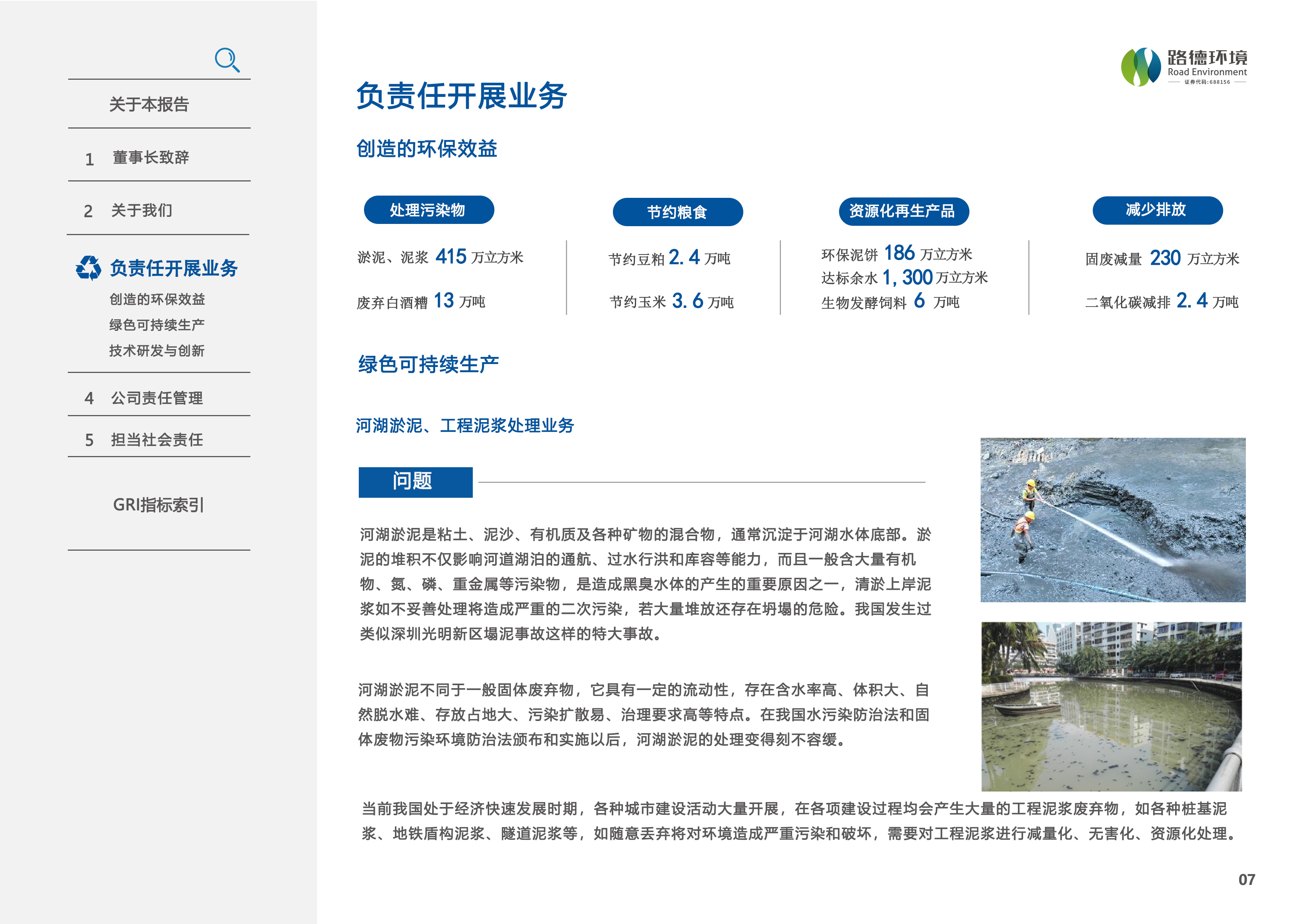
Task: Go to section 1 董事长致辞
Action: (150, 158)
